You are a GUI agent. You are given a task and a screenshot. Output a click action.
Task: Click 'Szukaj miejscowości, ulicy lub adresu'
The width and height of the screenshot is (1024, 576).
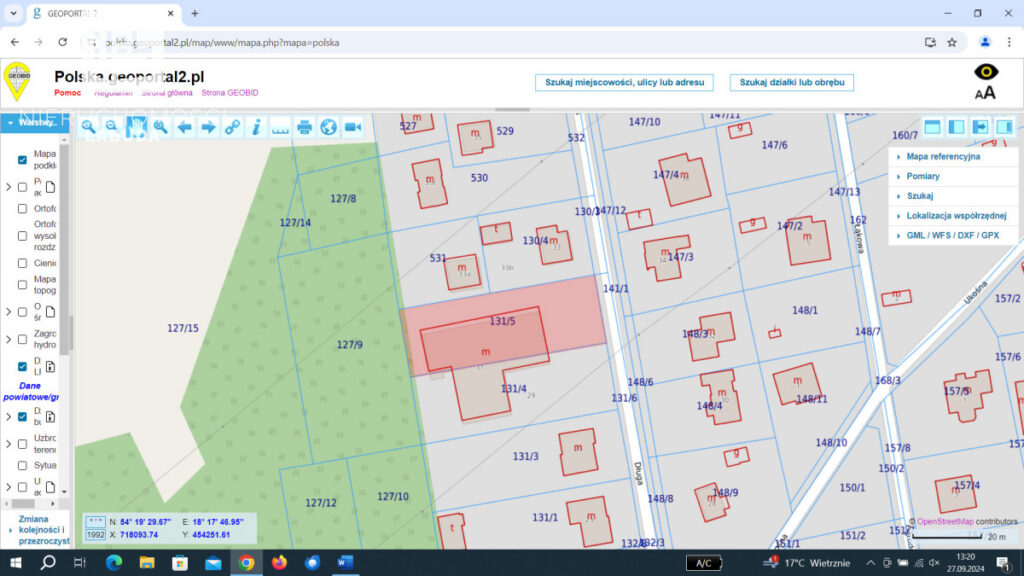624,82
